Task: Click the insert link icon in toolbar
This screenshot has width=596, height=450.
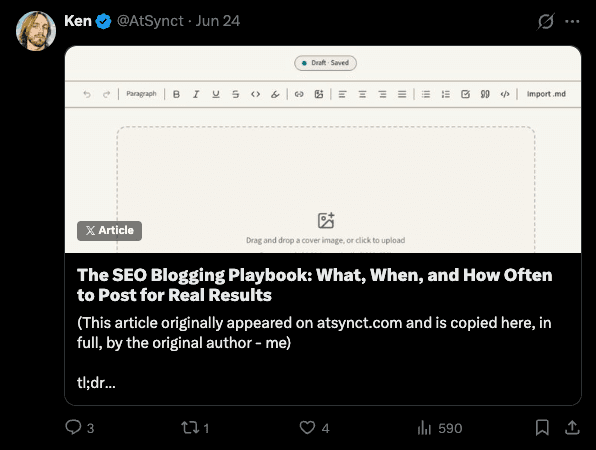Action: [x=299, y=94]
